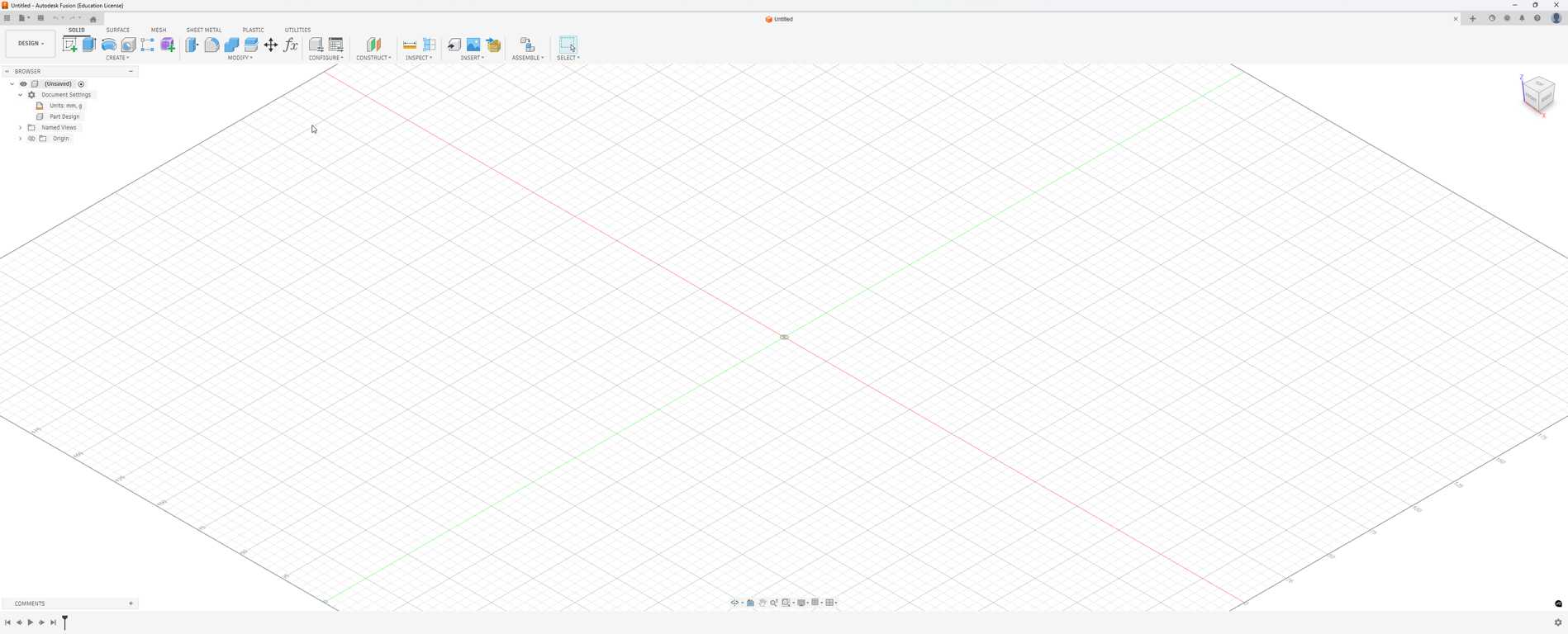Click the Create Base Feature icon
This screenshot has height=634, width=1568.
pos(148,45)
